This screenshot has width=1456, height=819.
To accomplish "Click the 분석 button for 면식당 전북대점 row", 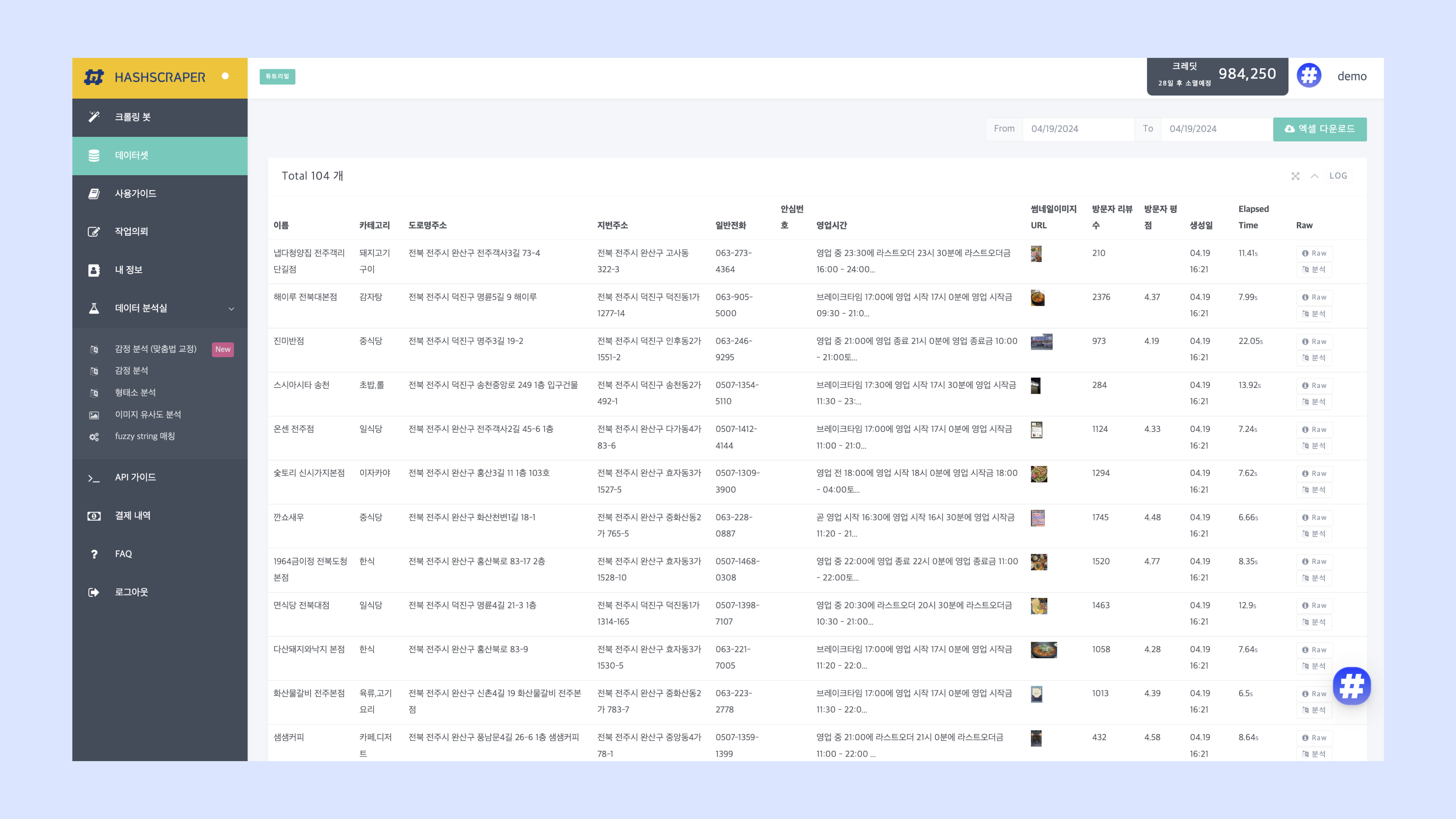I will (x=1314, y=622).
